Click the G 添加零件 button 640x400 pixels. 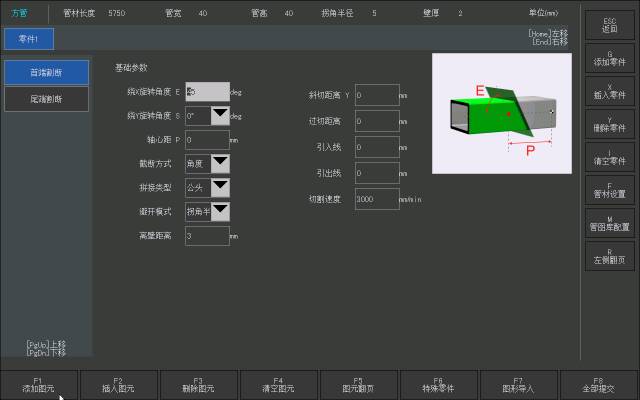tap(610, 58)
